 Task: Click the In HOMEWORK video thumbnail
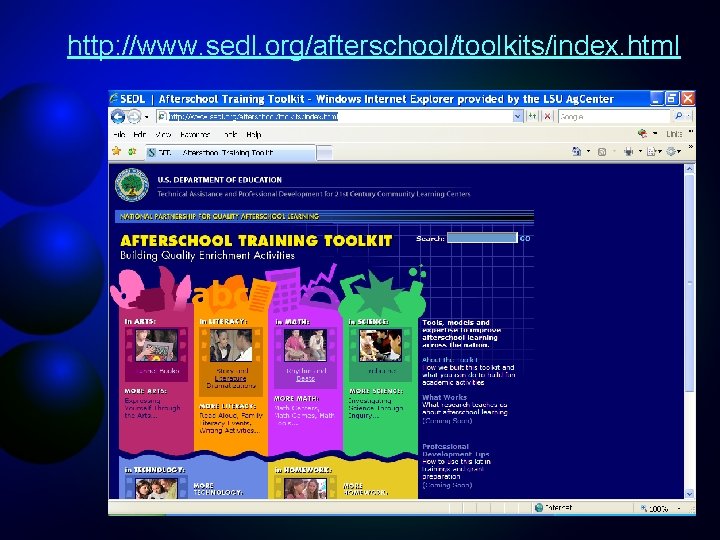coord(305,489)
